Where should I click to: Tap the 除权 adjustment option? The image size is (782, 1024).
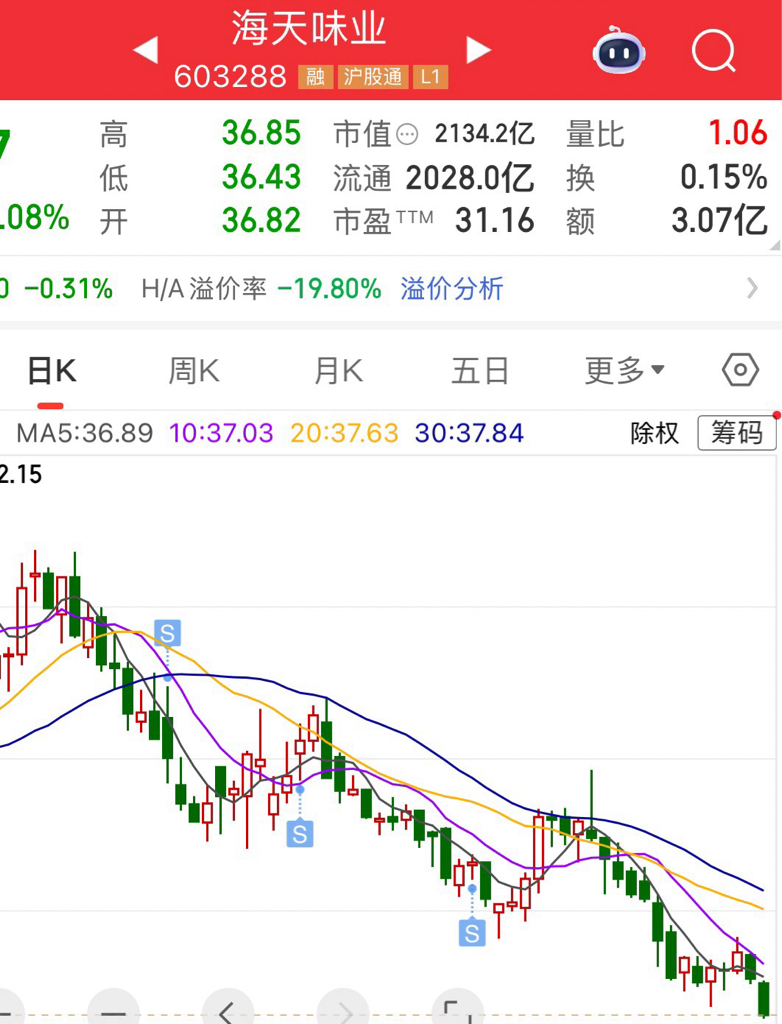(x=655, y=432)
